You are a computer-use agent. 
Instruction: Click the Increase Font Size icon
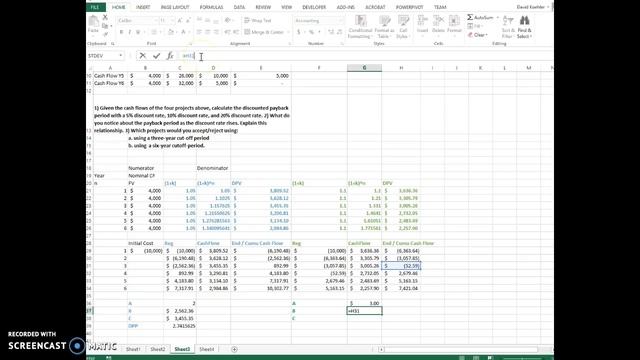(x=180, y=20)
